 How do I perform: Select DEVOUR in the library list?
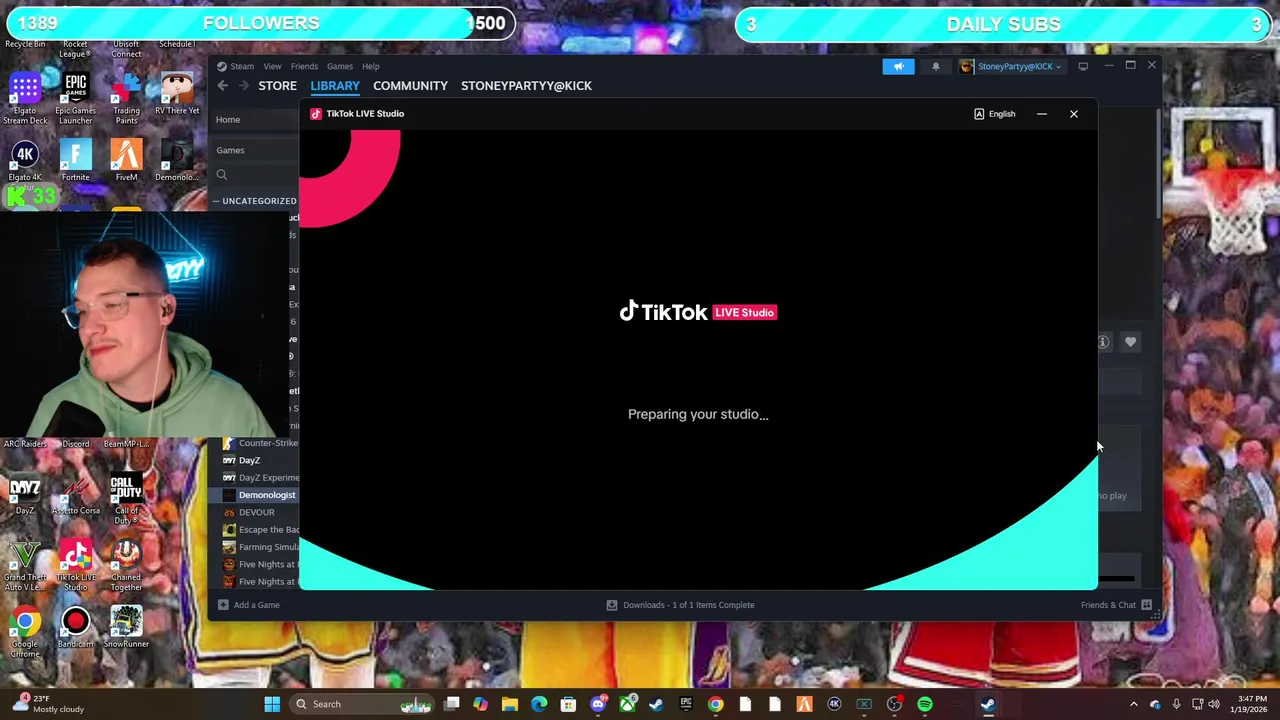coord(256,512)
